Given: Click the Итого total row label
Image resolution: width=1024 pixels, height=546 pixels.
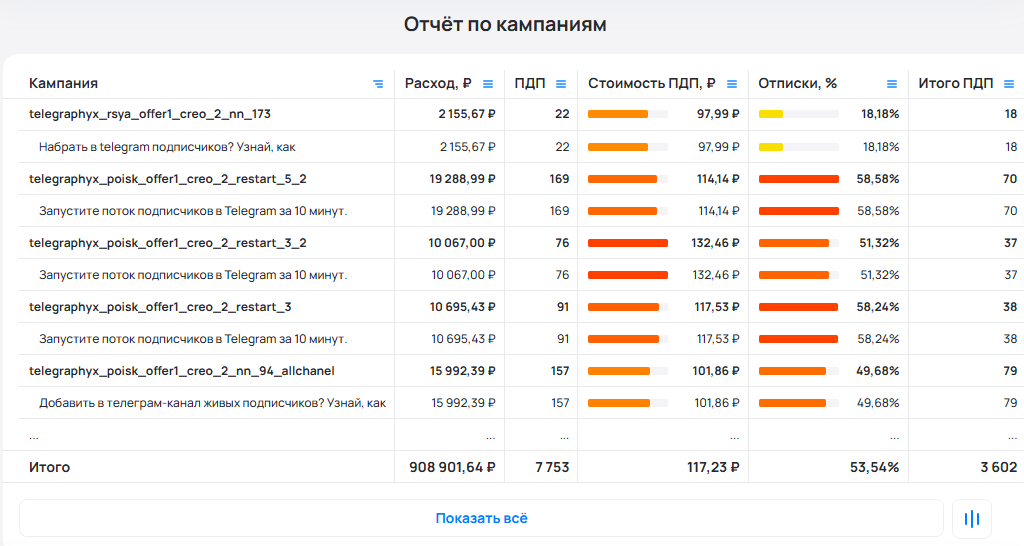Looking at the screenshot, I should coord(50,467).
